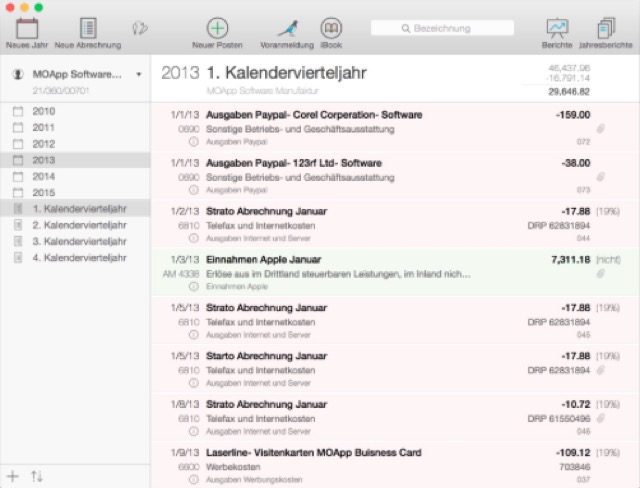Click the info icon under Corel Corporation entry
Image resolution: width=640 pixels, height=488 pixels.
pos(193,142)
